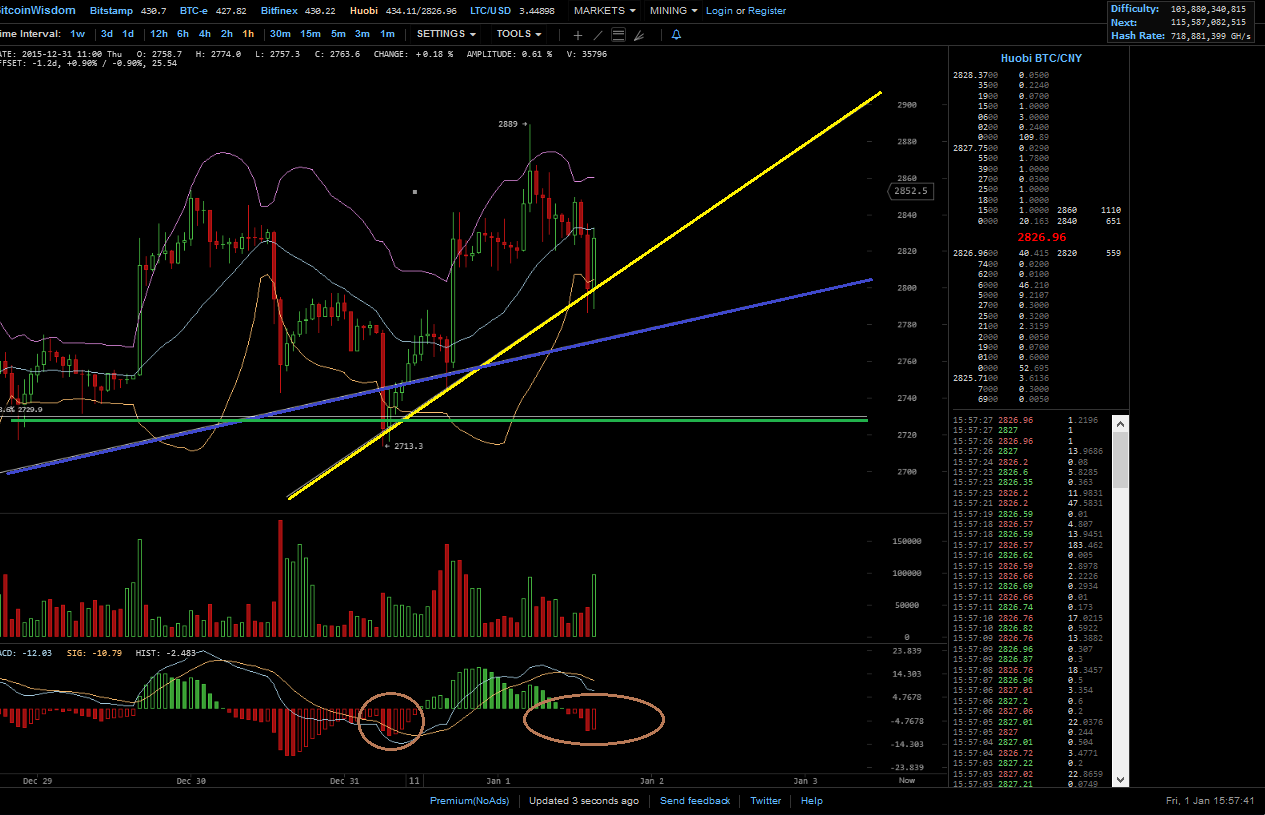
Task: Set time interval to 6h
Action: coord(183,34)
